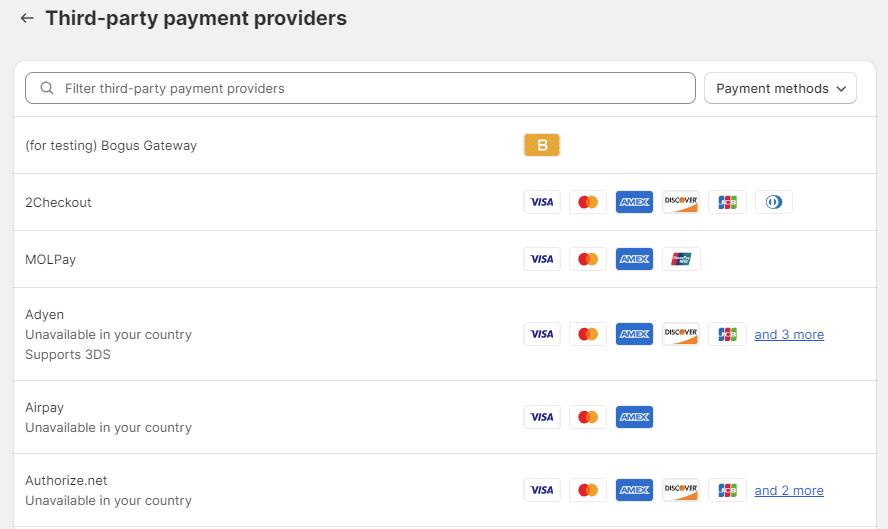Open the Payment methods dropdown
888x529 pixels.
780,88
